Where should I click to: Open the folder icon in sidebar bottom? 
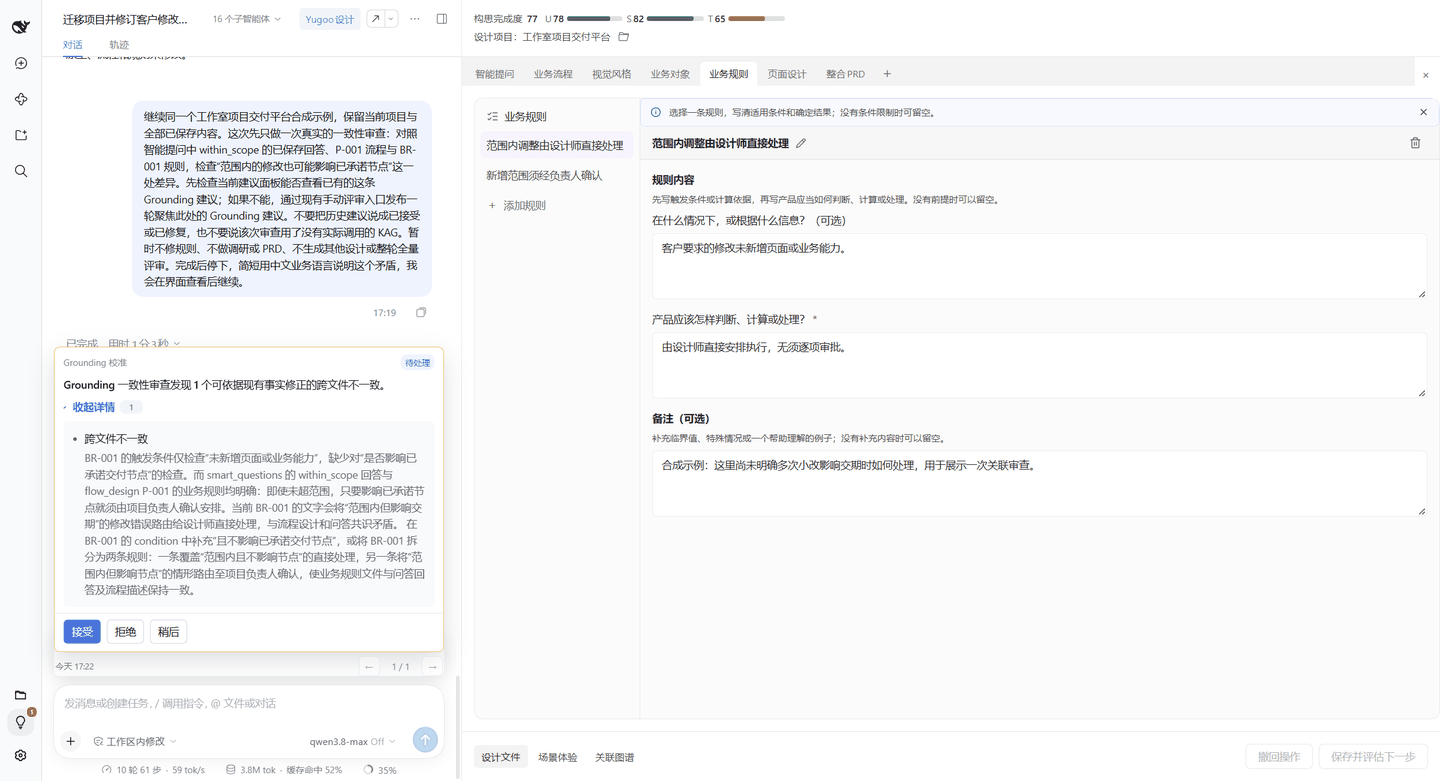coord(20,695)
